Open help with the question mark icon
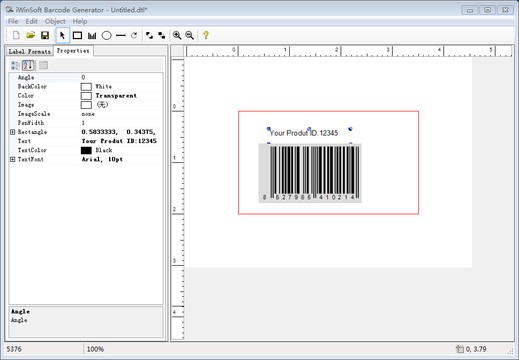 pyautogui.click(x=206, y=35)
